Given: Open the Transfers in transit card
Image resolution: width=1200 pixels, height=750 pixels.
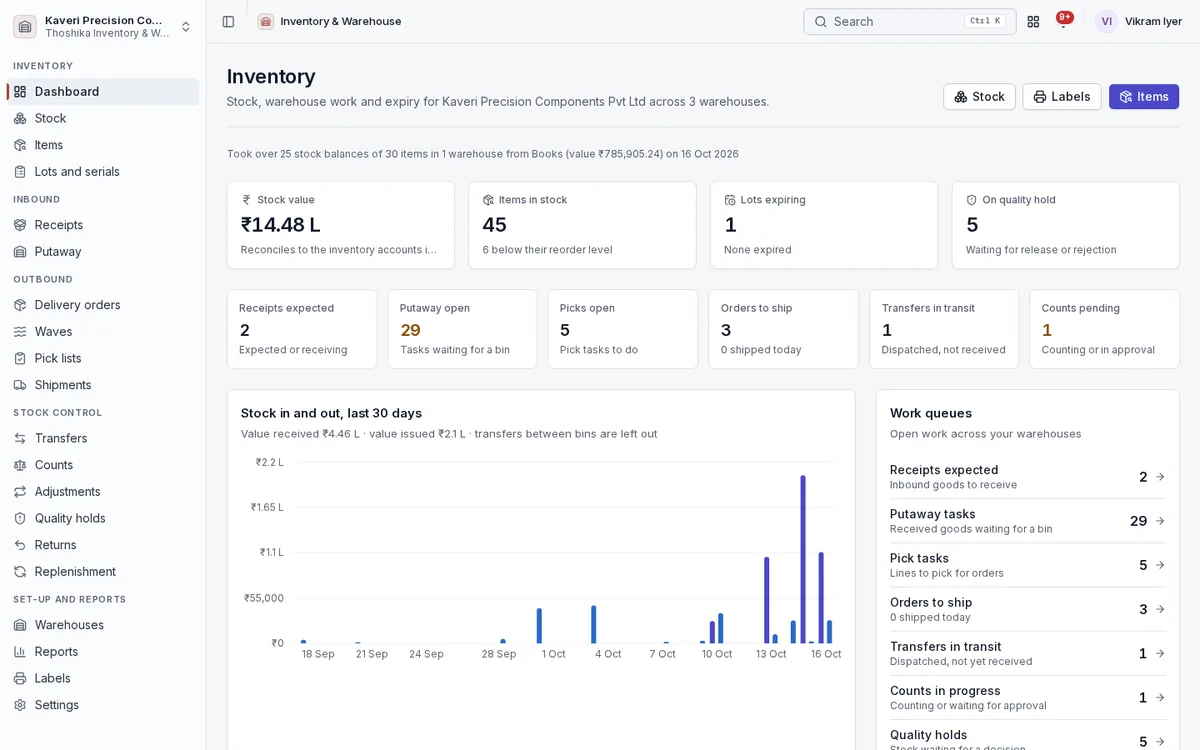Looking at the screenshot, I should 944,329.
